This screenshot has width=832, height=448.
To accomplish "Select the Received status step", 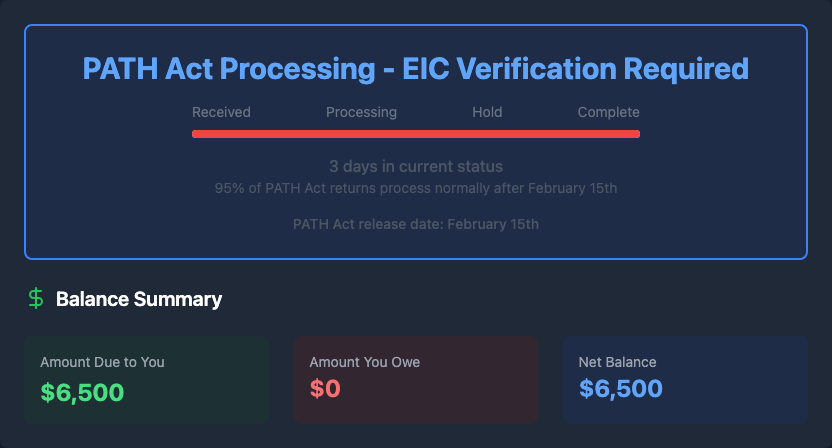I will point(221,112).
